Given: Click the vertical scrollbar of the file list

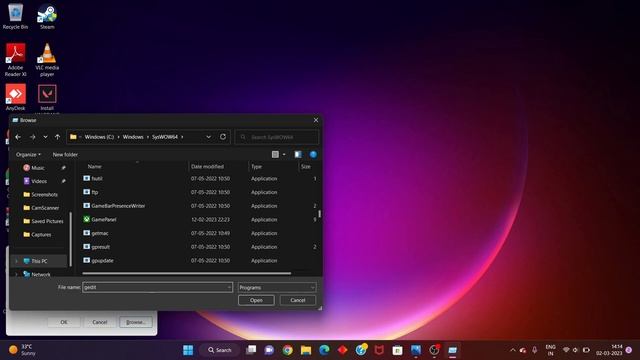Looking at the screenshot, I should coord(319,214).
